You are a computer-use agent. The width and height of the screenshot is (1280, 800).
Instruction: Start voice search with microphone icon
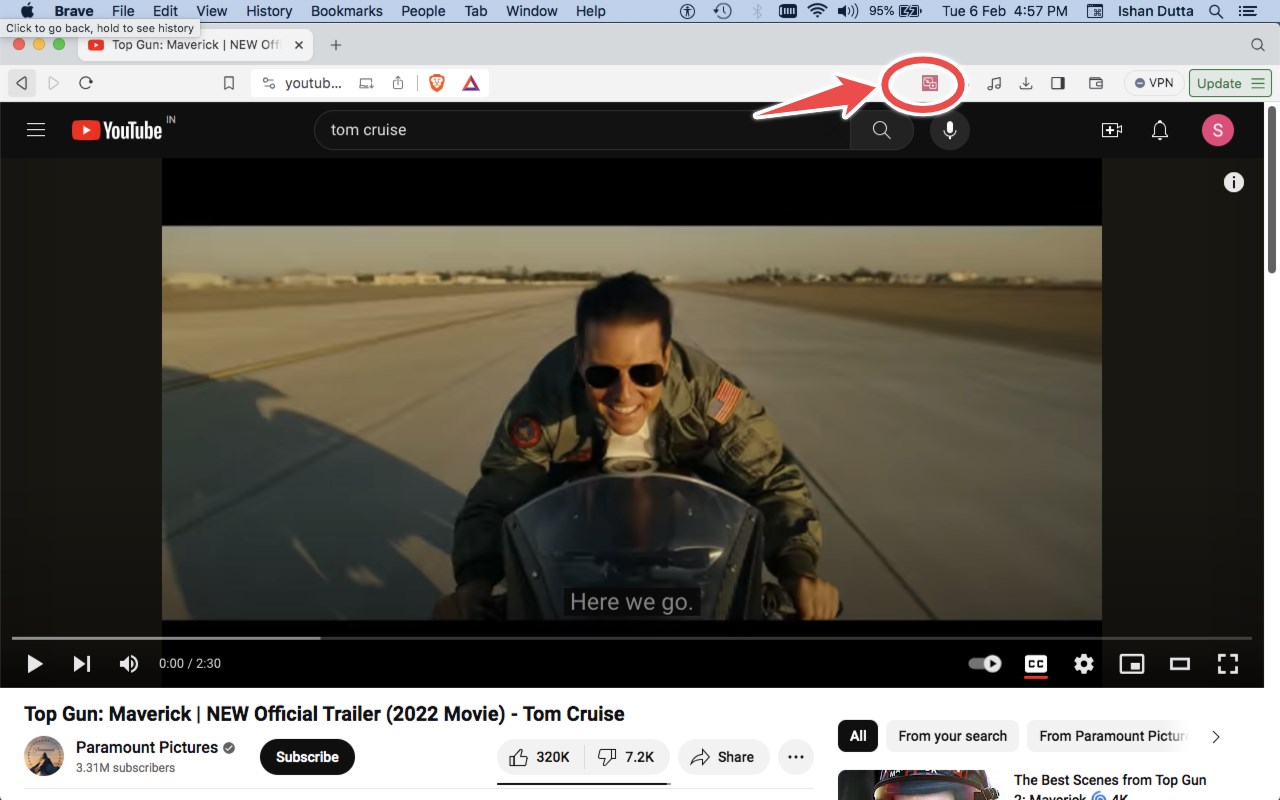(x=950, y=130)
